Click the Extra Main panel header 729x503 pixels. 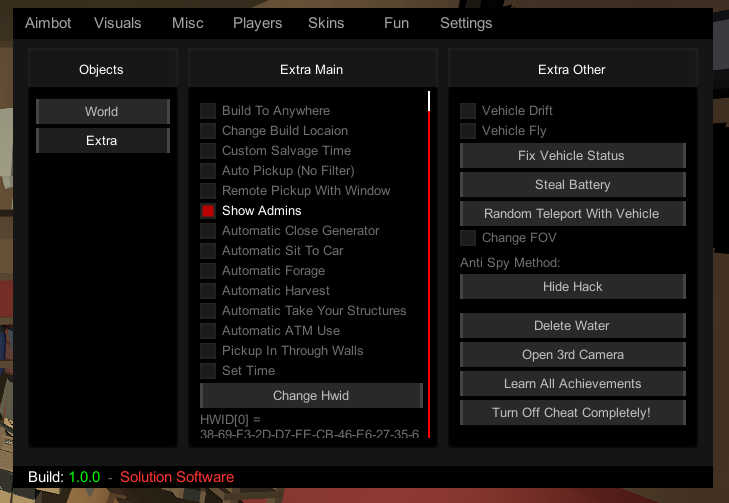pos(312,69)
